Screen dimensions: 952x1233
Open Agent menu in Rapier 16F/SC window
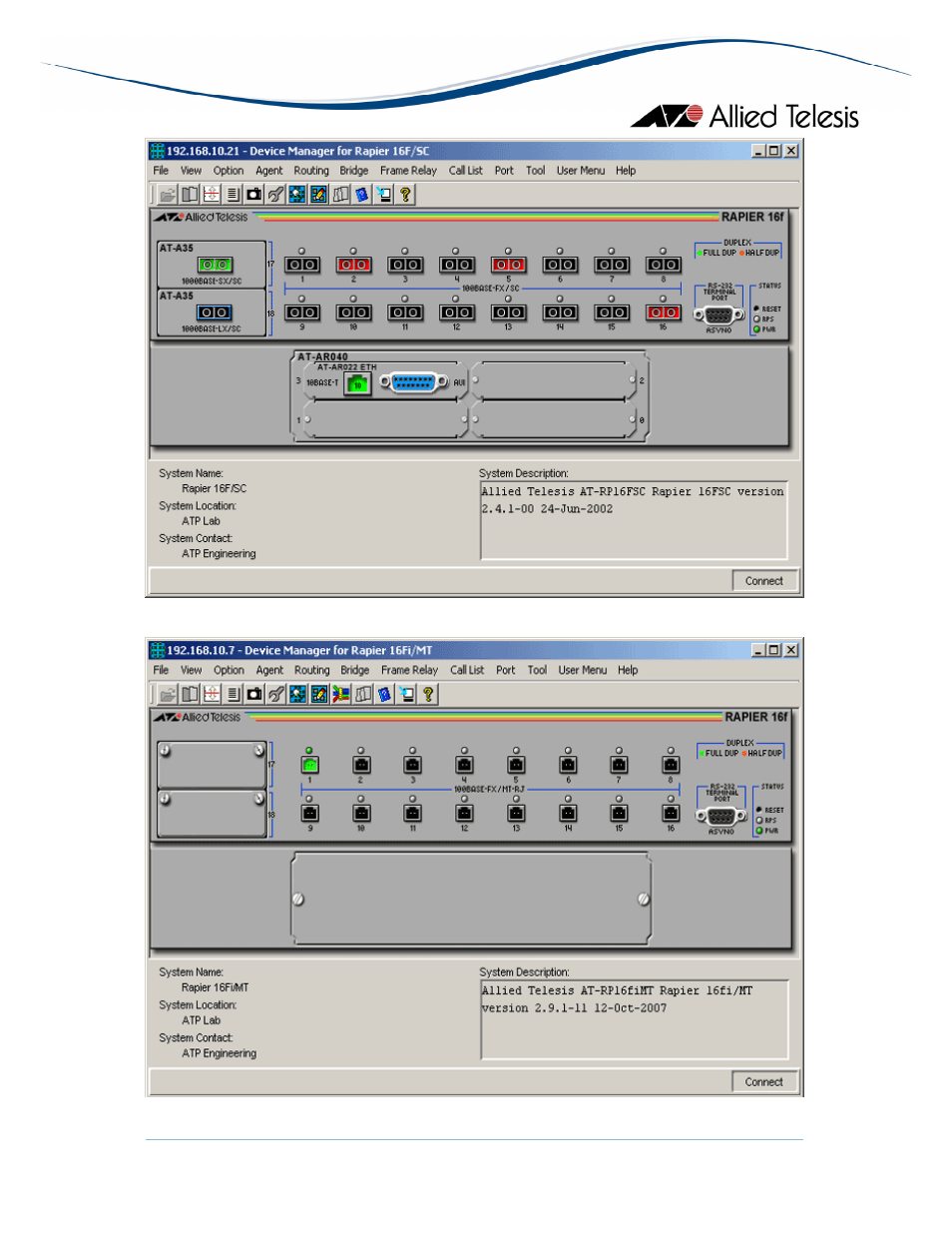269,171
